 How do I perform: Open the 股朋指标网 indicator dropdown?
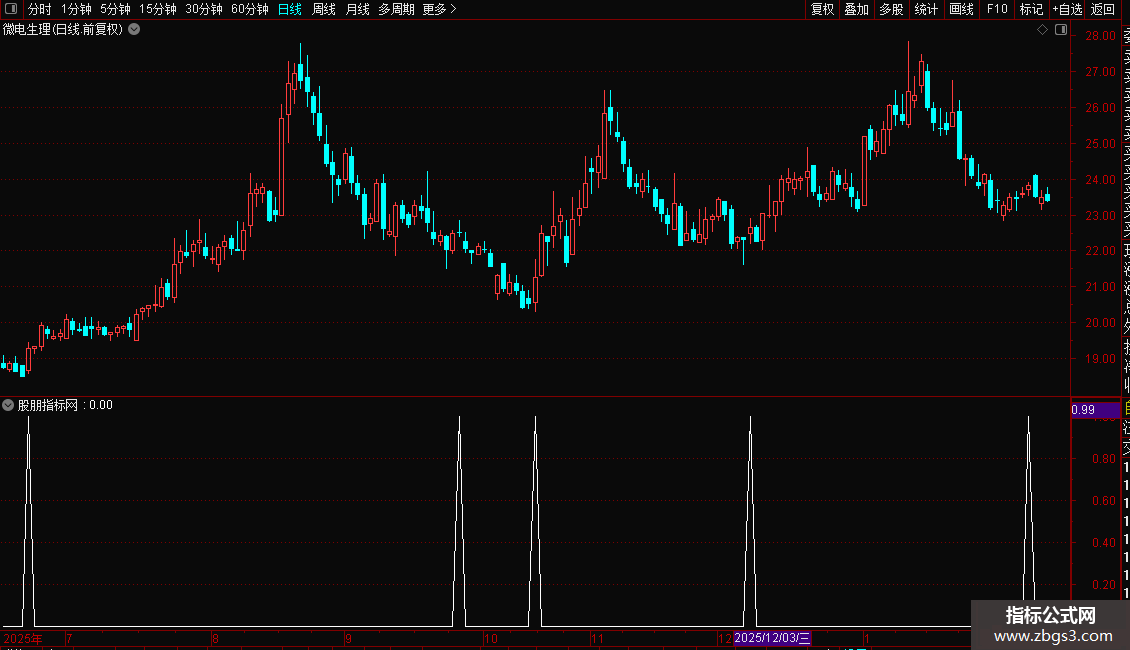tap(8, 405)
